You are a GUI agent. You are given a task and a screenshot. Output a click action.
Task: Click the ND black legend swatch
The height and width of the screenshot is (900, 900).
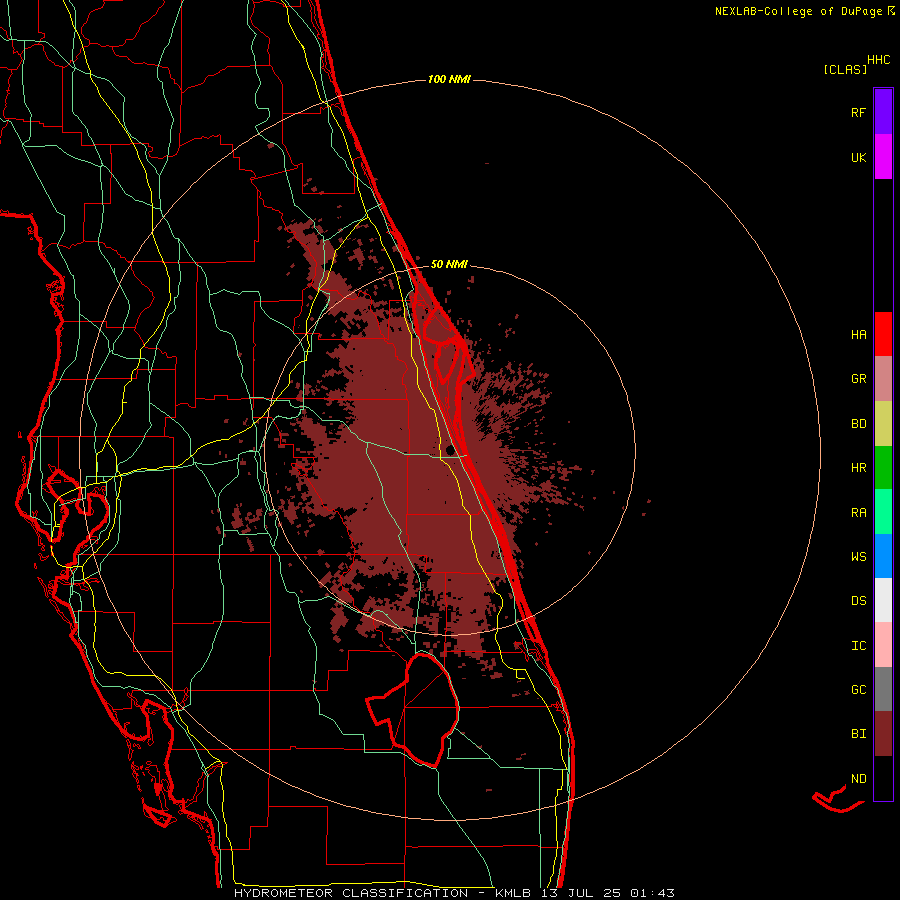tap(883, 778)
